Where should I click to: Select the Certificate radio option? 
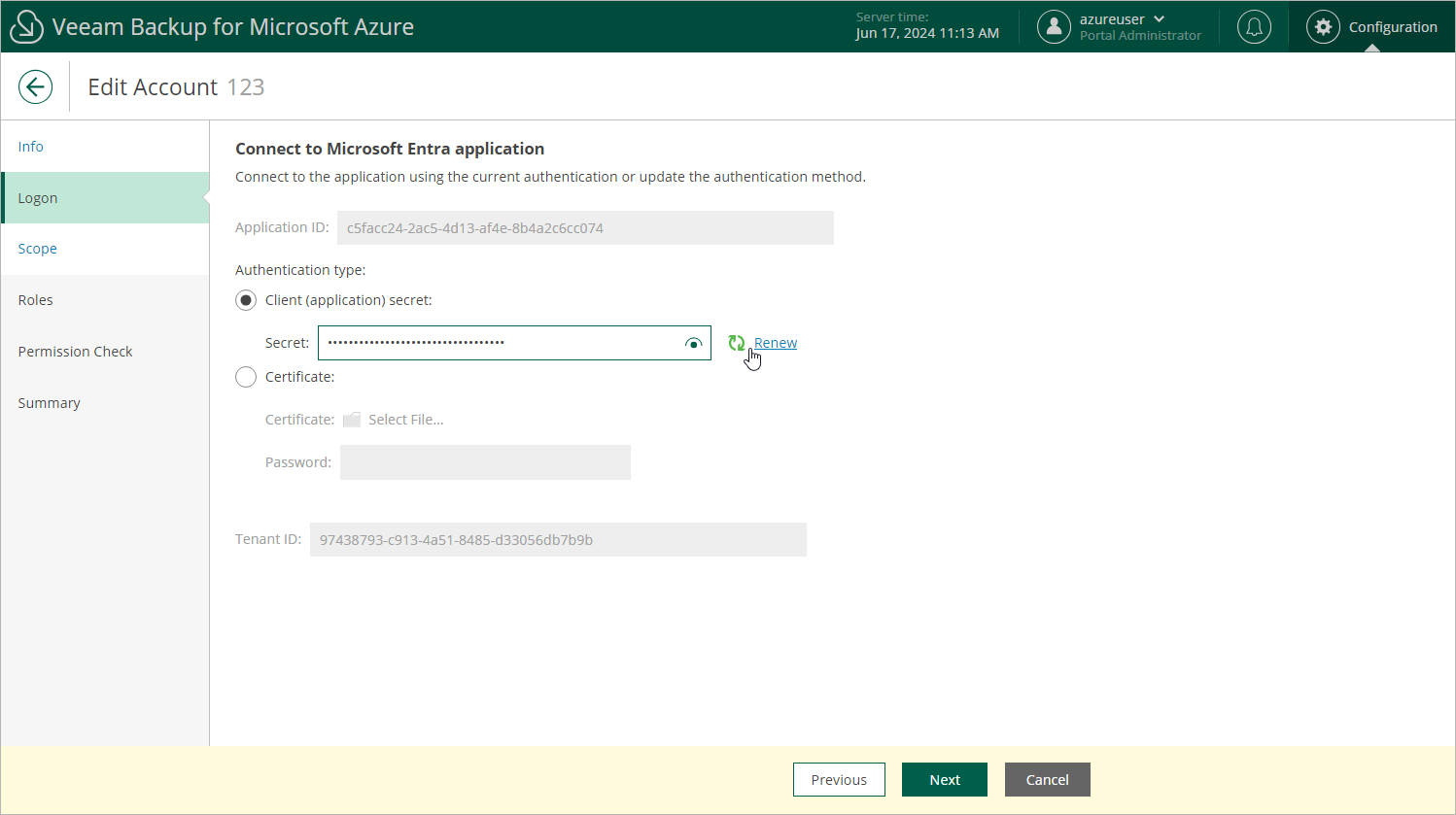click(246, 377)
